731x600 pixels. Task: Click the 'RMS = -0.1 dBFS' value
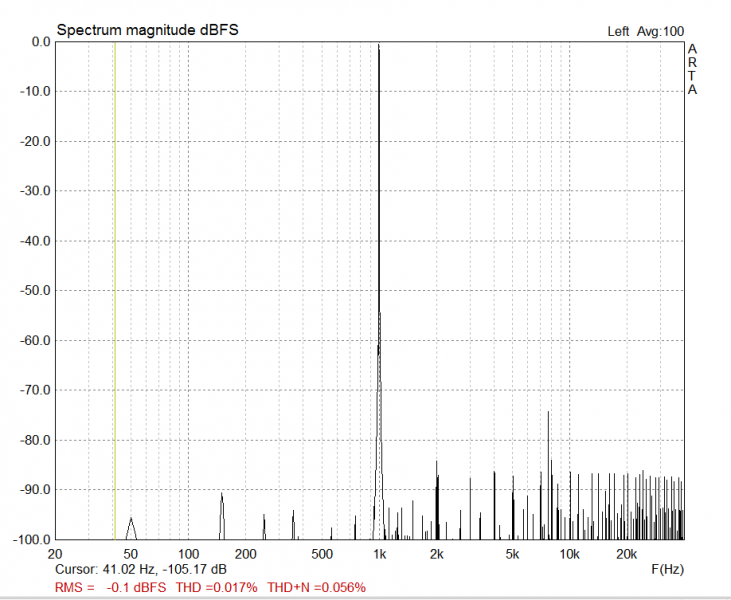(x=110, y=587)
